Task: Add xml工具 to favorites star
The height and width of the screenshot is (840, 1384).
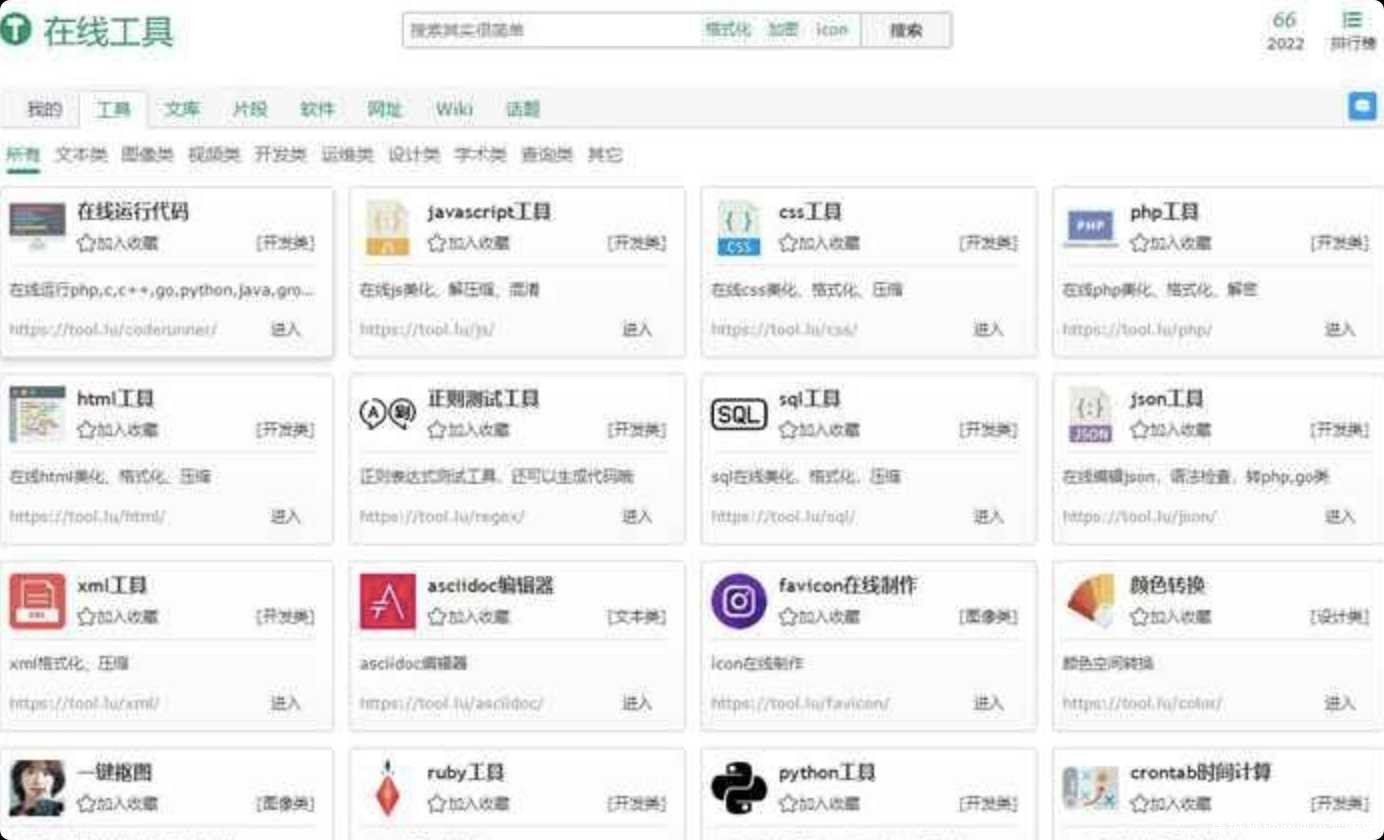Action: (x=86, y=617)
